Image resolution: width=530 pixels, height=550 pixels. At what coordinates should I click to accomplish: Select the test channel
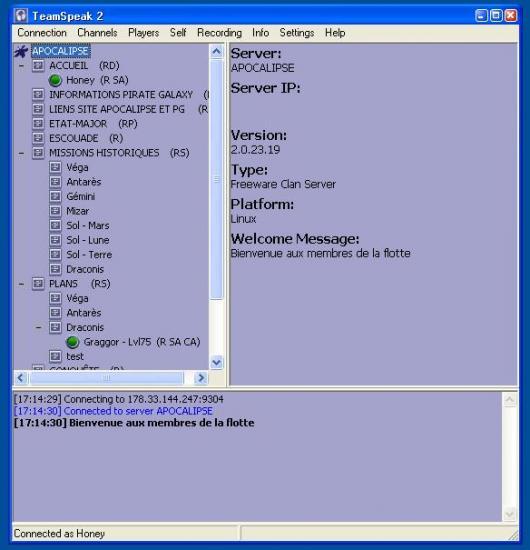75,356
